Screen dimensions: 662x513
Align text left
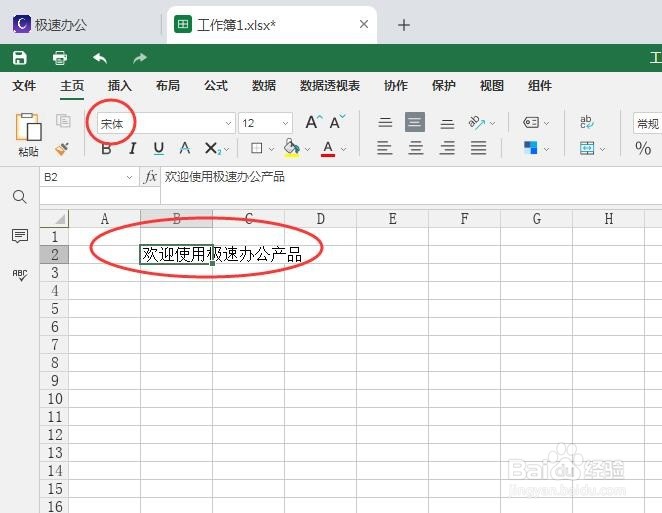385,148
